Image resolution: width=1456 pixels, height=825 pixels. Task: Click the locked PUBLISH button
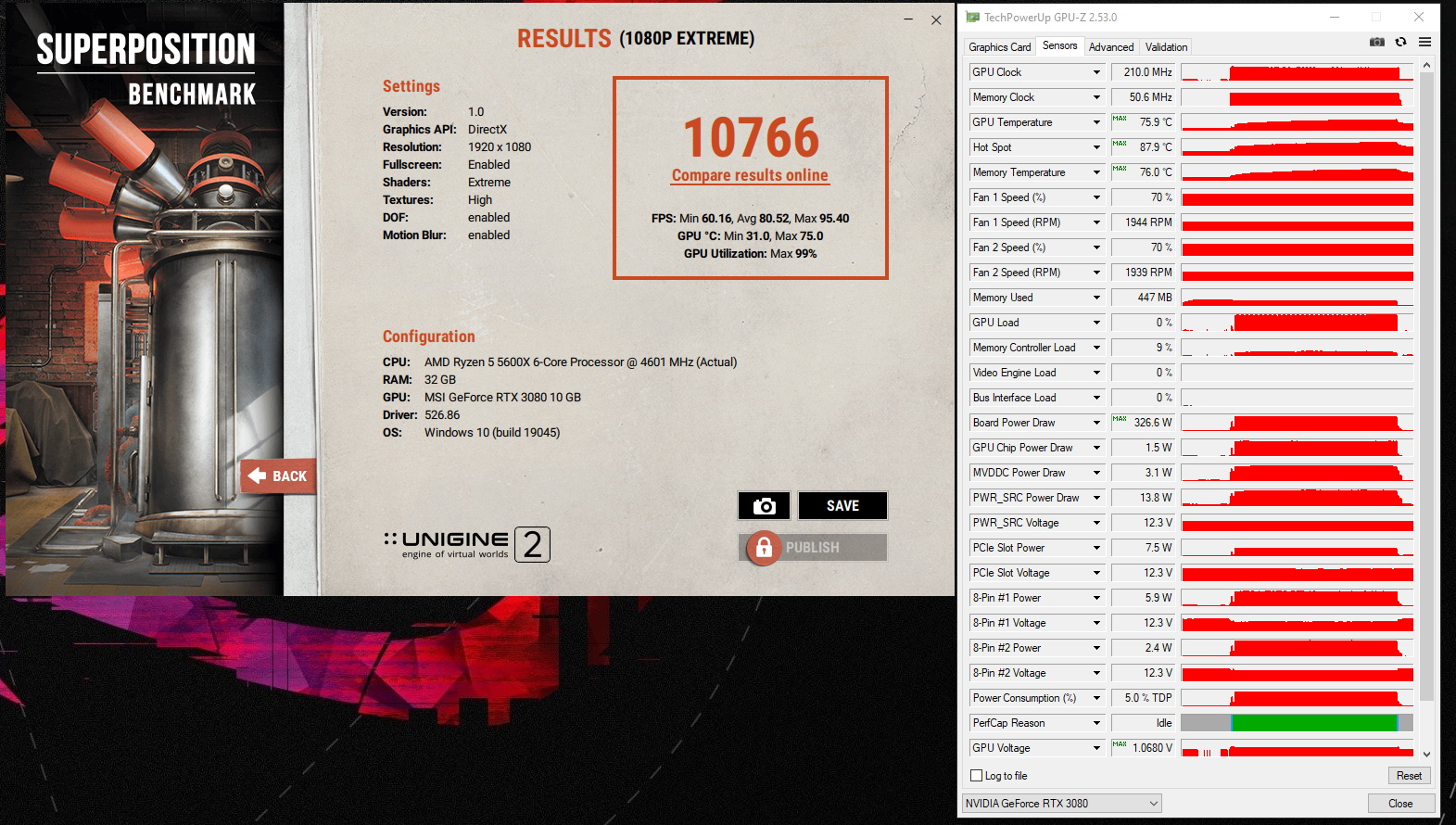[x=813, y=547]
